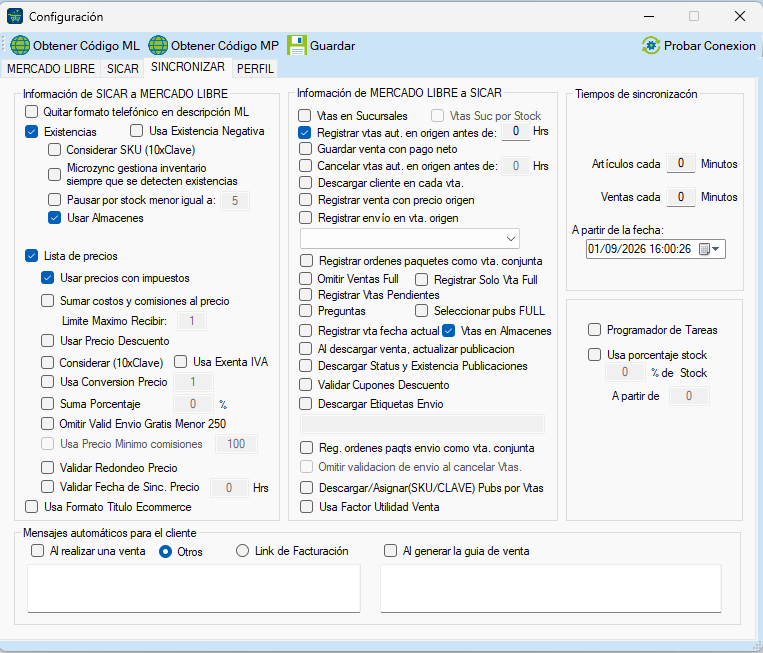Check Sumar costos y comisiones al precio
Viewport: 763px width, 653px height.
click(x=48, y=301)
